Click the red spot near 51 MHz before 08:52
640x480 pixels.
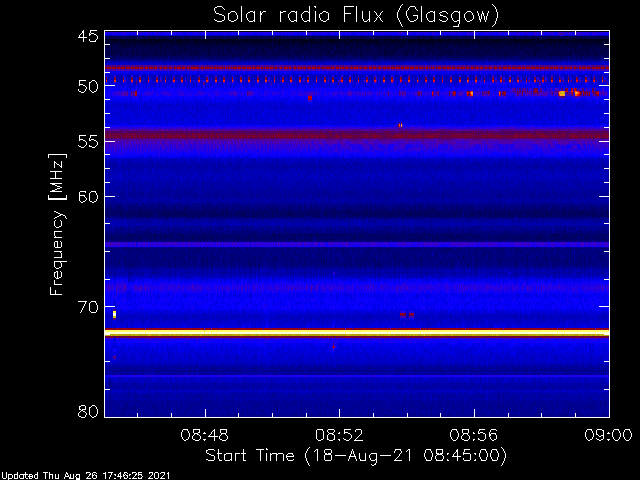pos(310,98)
